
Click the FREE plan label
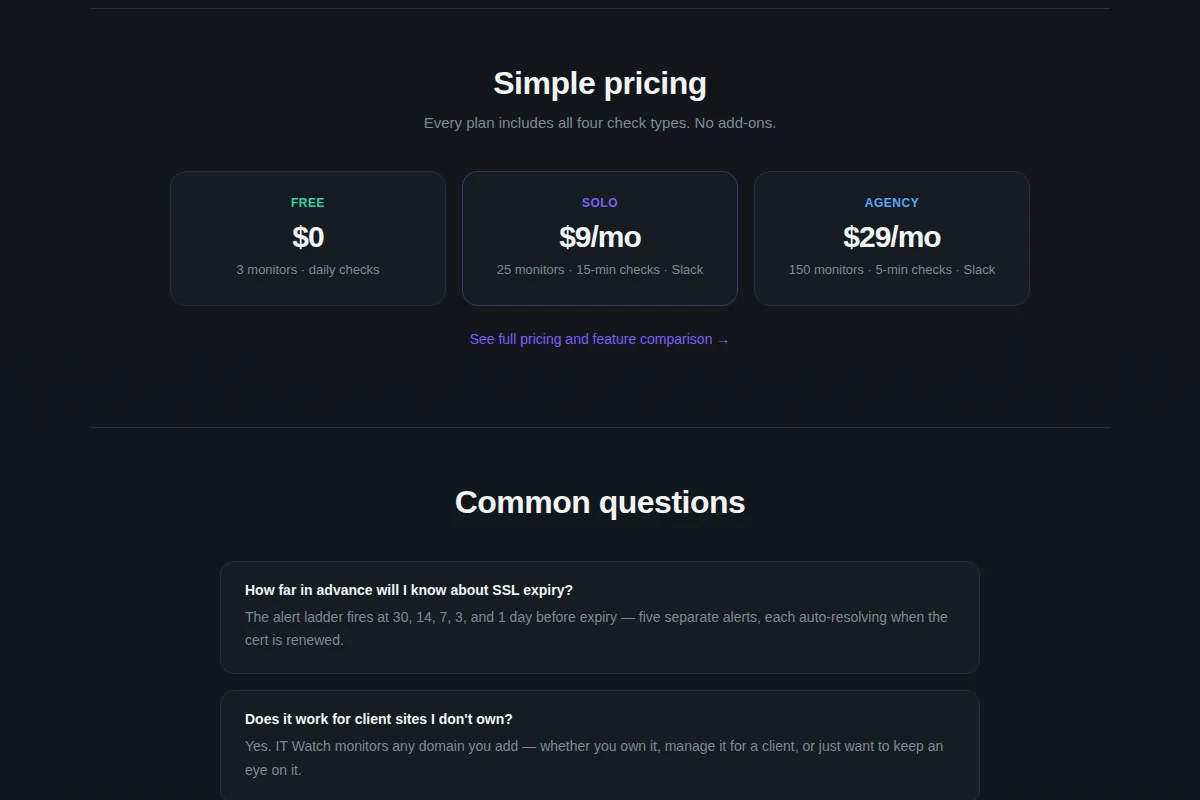pyautogui.click(x=308, y=202)
